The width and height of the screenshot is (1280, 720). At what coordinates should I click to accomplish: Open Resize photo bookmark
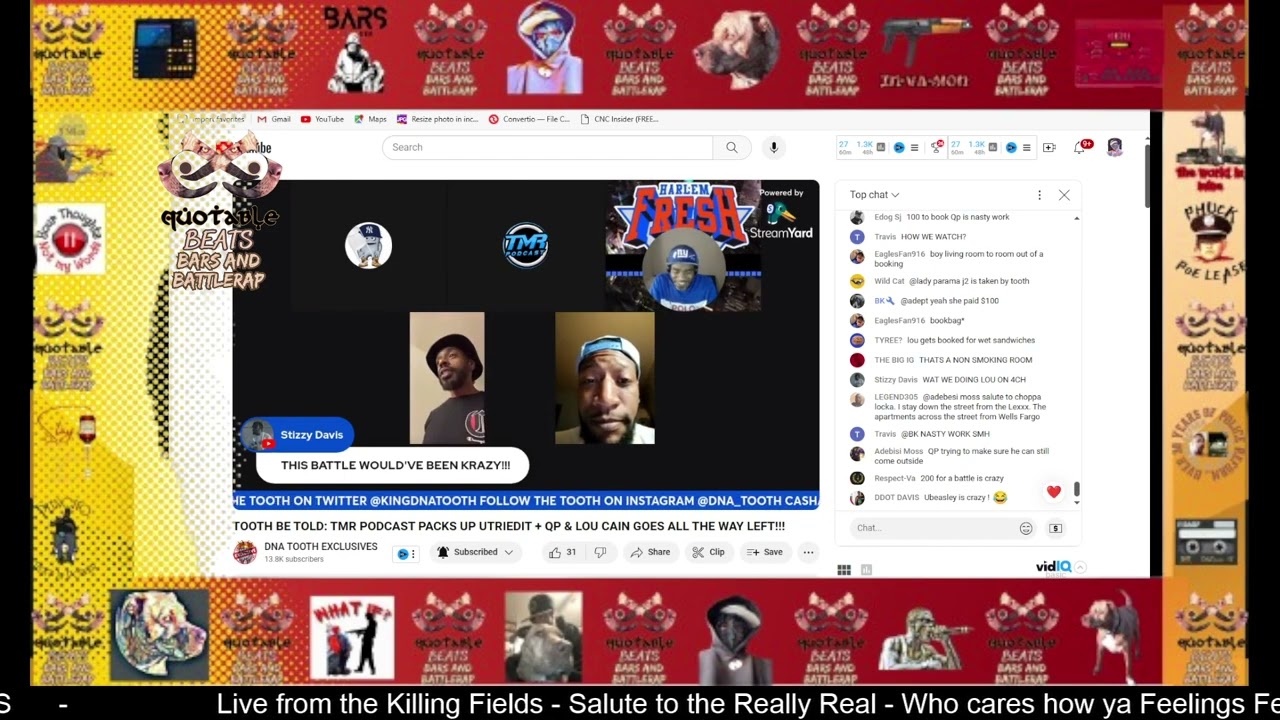point(438,119)
